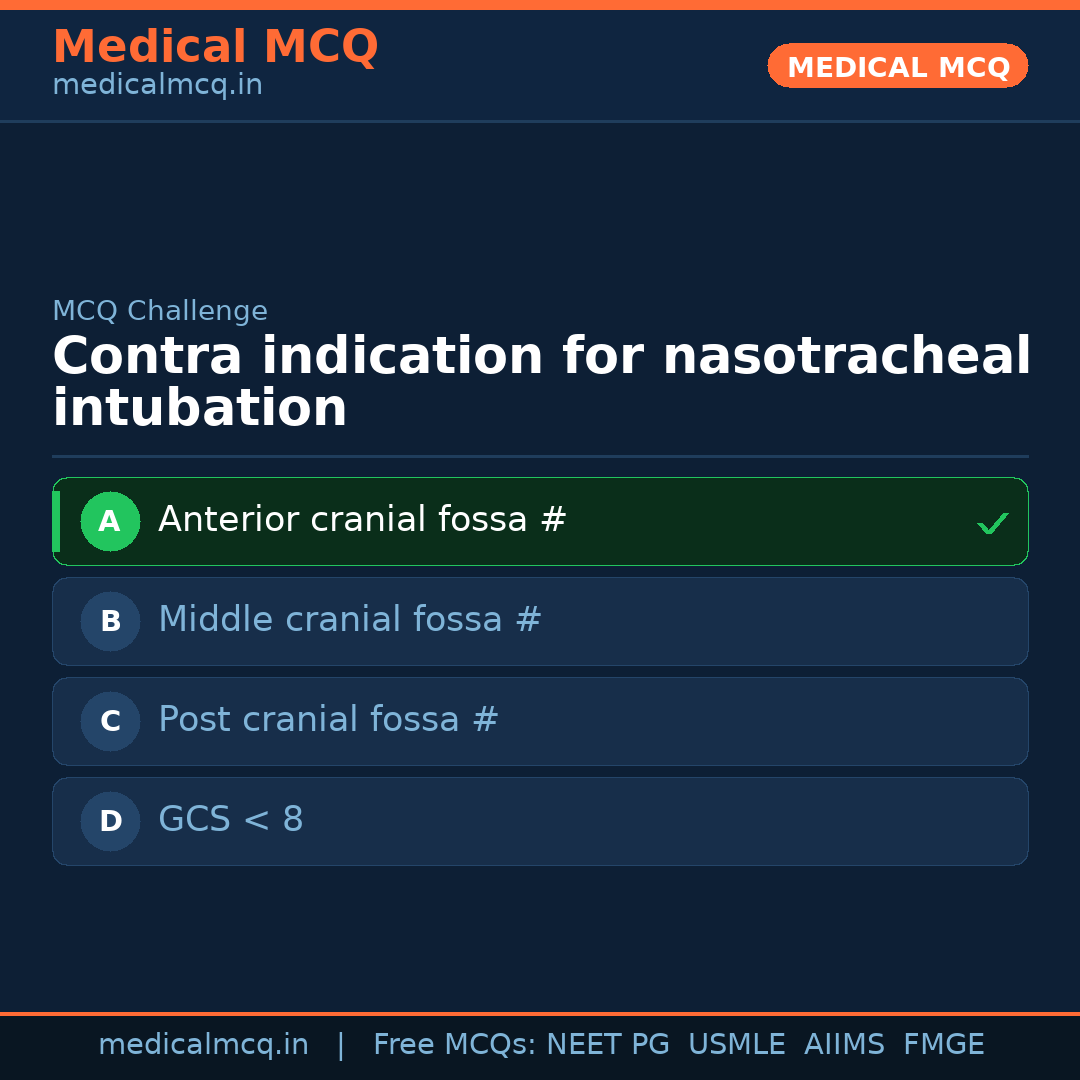1080x1080 pixels.
Task: Open medicalmcq.in link in the footer
Action: [203, 1045]
